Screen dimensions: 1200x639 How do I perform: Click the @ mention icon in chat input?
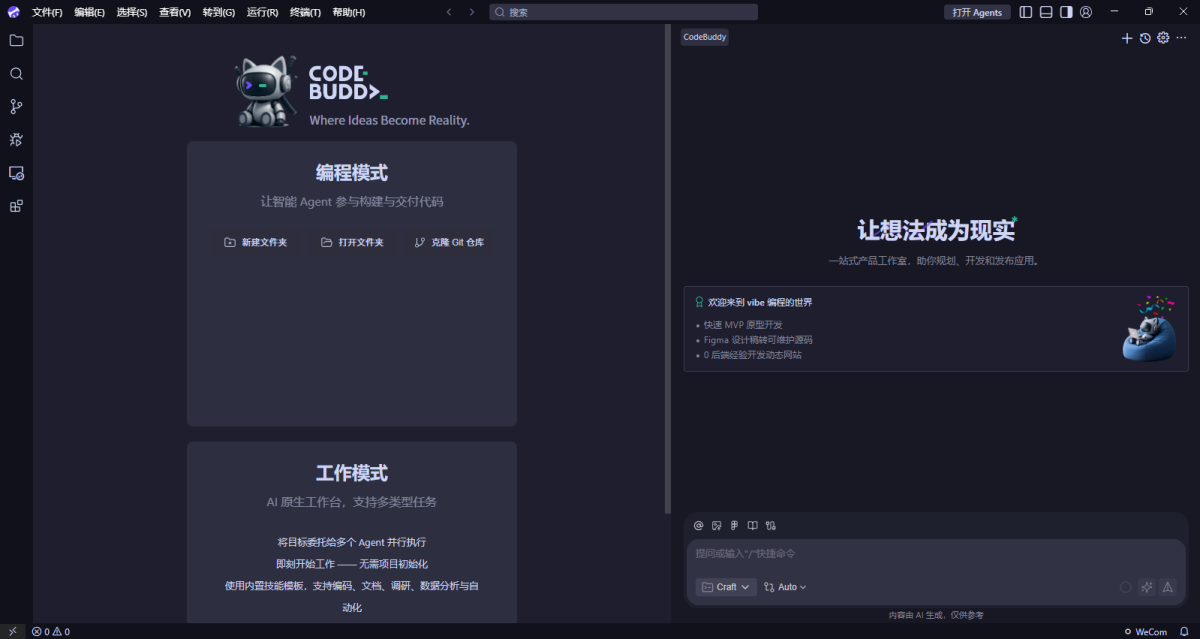click(x=697, y=525)
